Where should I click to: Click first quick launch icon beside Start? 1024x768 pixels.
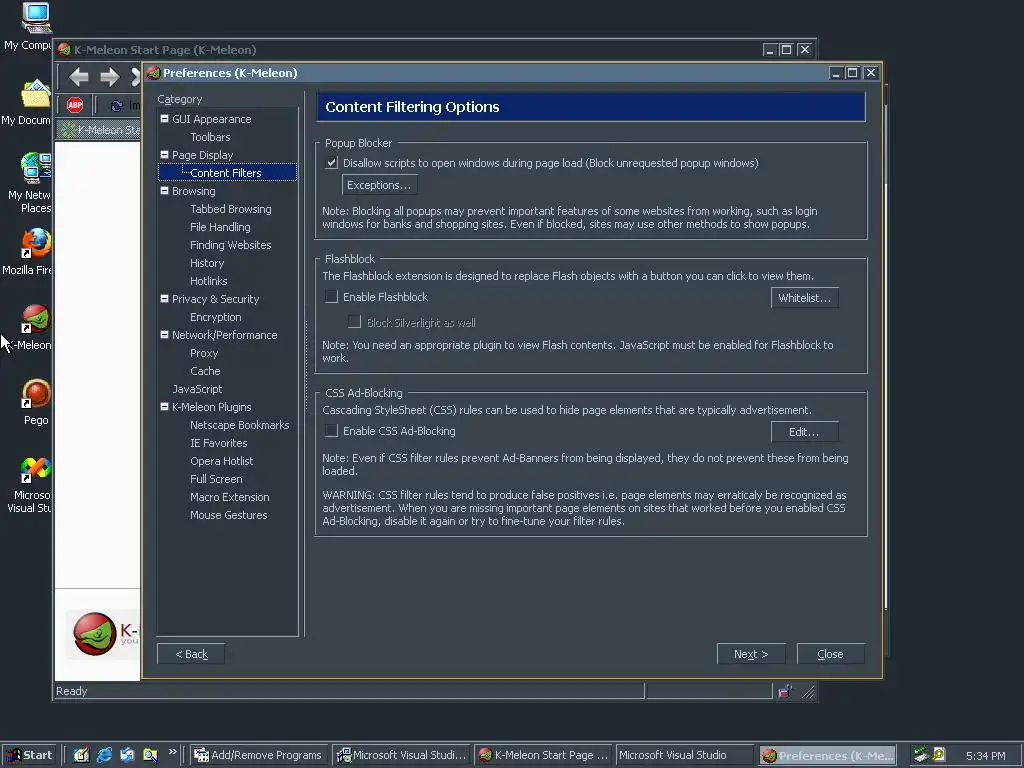pos(81,755)
